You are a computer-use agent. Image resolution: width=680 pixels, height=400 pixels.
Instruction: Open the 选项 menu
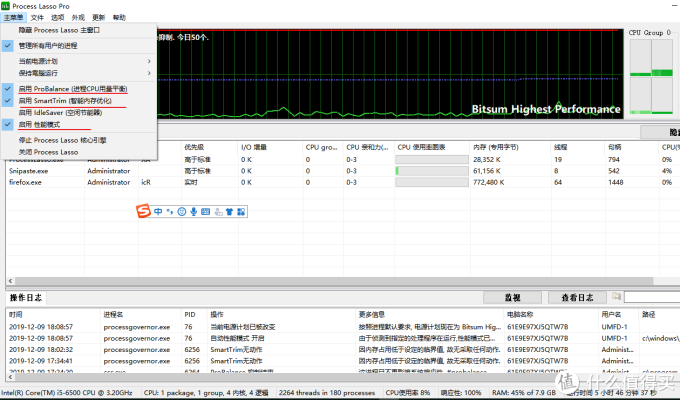tap(58, 17)
